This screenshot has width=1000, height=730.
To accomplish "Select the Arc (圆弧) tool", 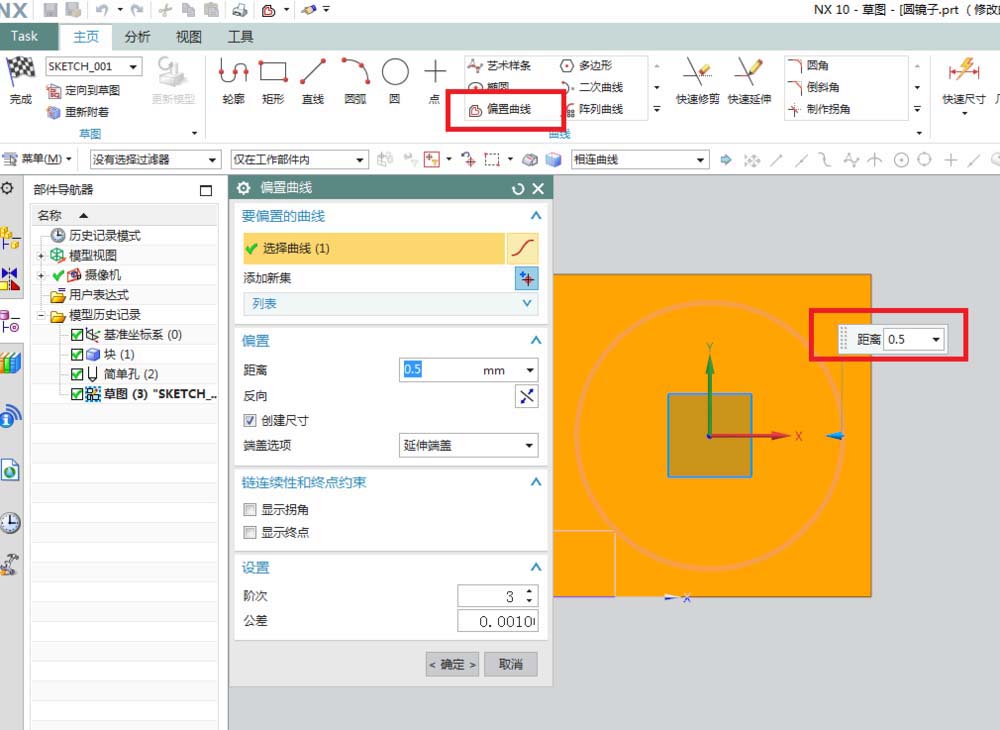I will pyautogui.click(x=355, y=80).
